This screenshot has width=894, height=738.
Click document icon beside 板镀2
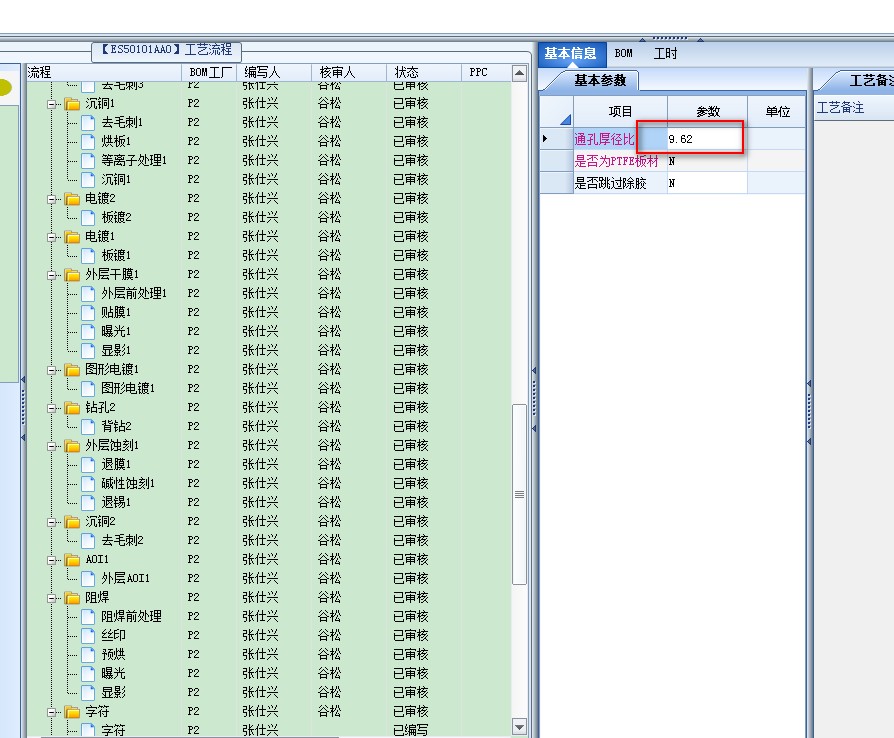coord(88,217)
